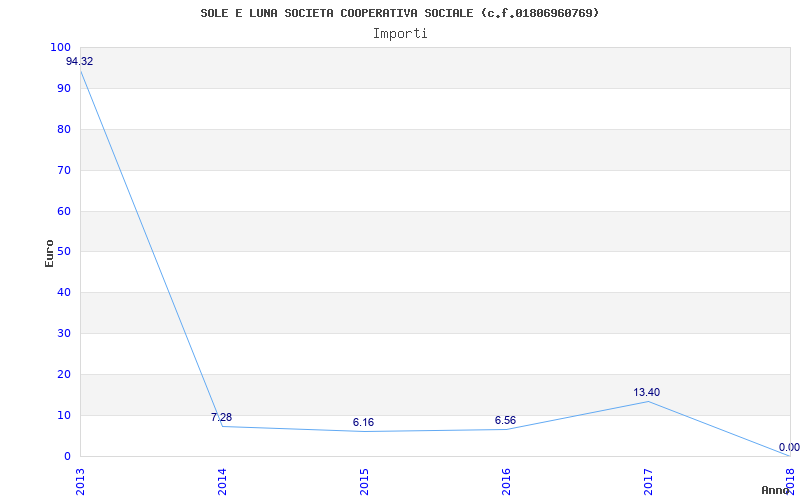
Task: Pick the 7.28 data label
Action: [221, 417]
